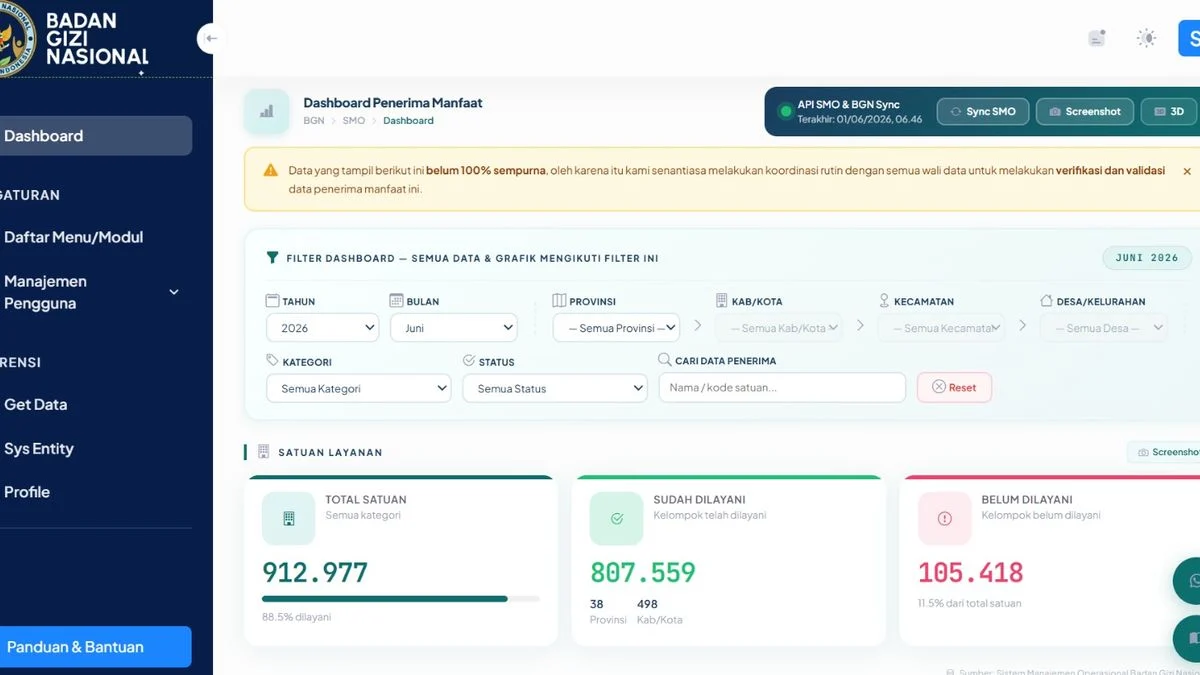The image size is (1200, 675).
Task: Click the Reset filter button
Action: [x=954, y=387]
